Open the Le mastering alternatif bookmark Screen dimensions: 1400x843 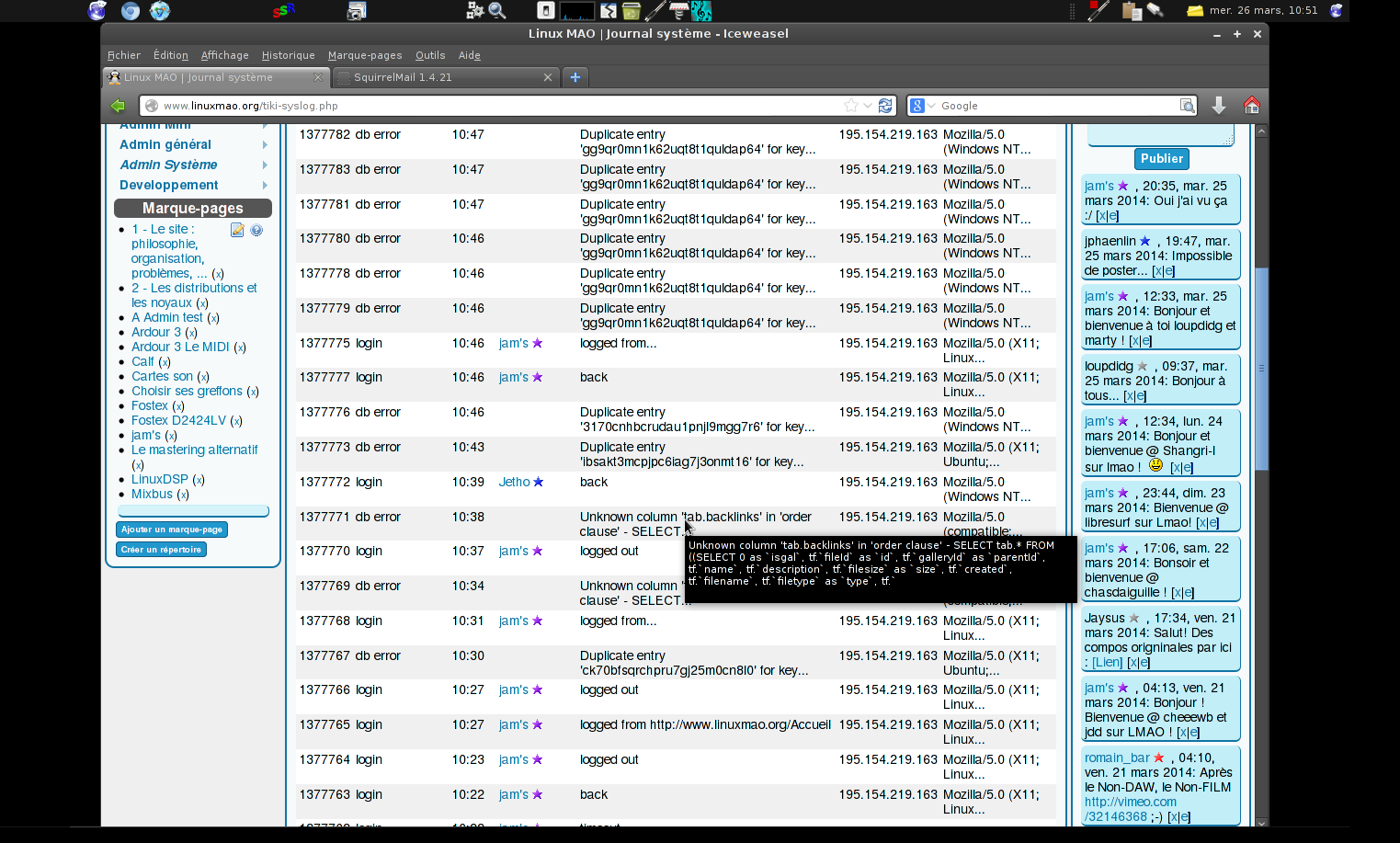194,450
